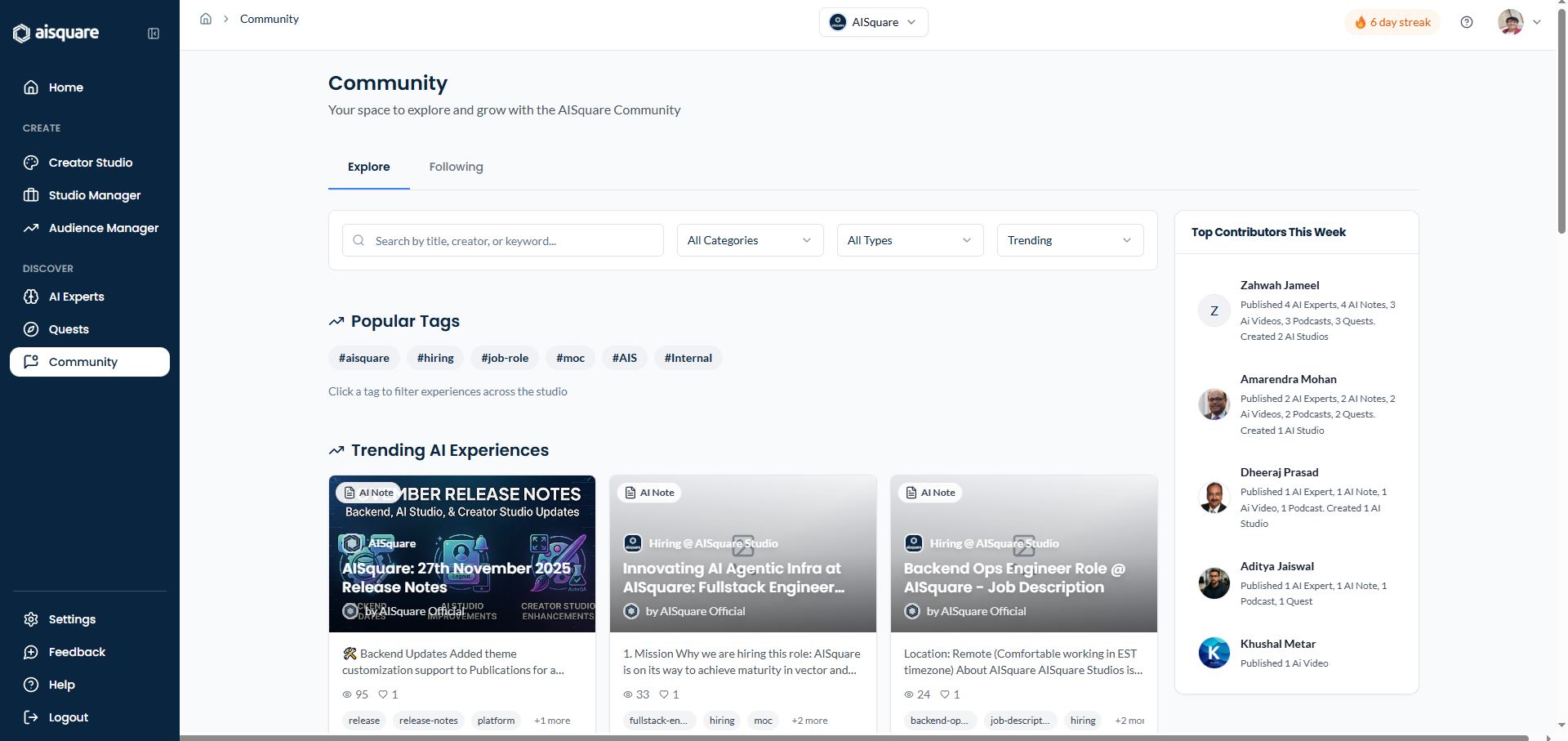Click the 6 day streak badge
Viewport: 1568px width, 741px height.
pyautogui.click(x=1392, y=22)
